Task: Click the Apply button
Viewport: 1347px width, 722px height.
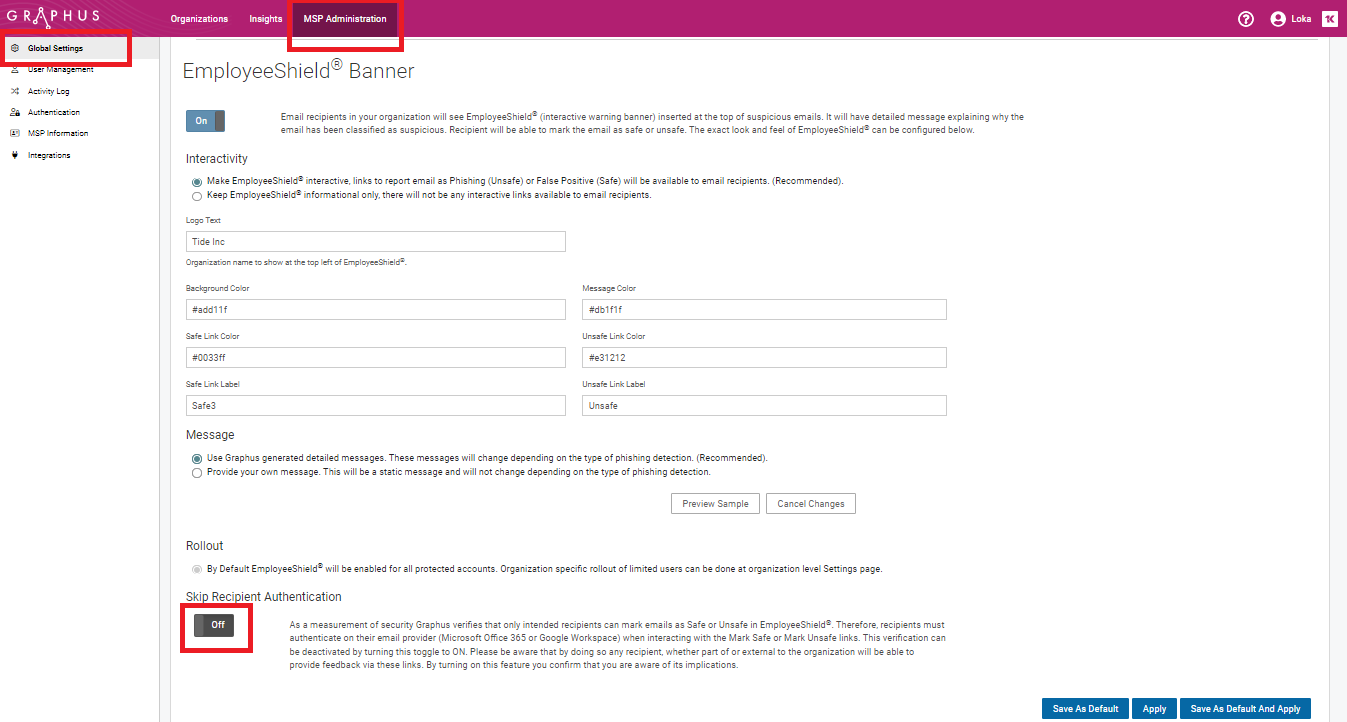Action: 1154,709
